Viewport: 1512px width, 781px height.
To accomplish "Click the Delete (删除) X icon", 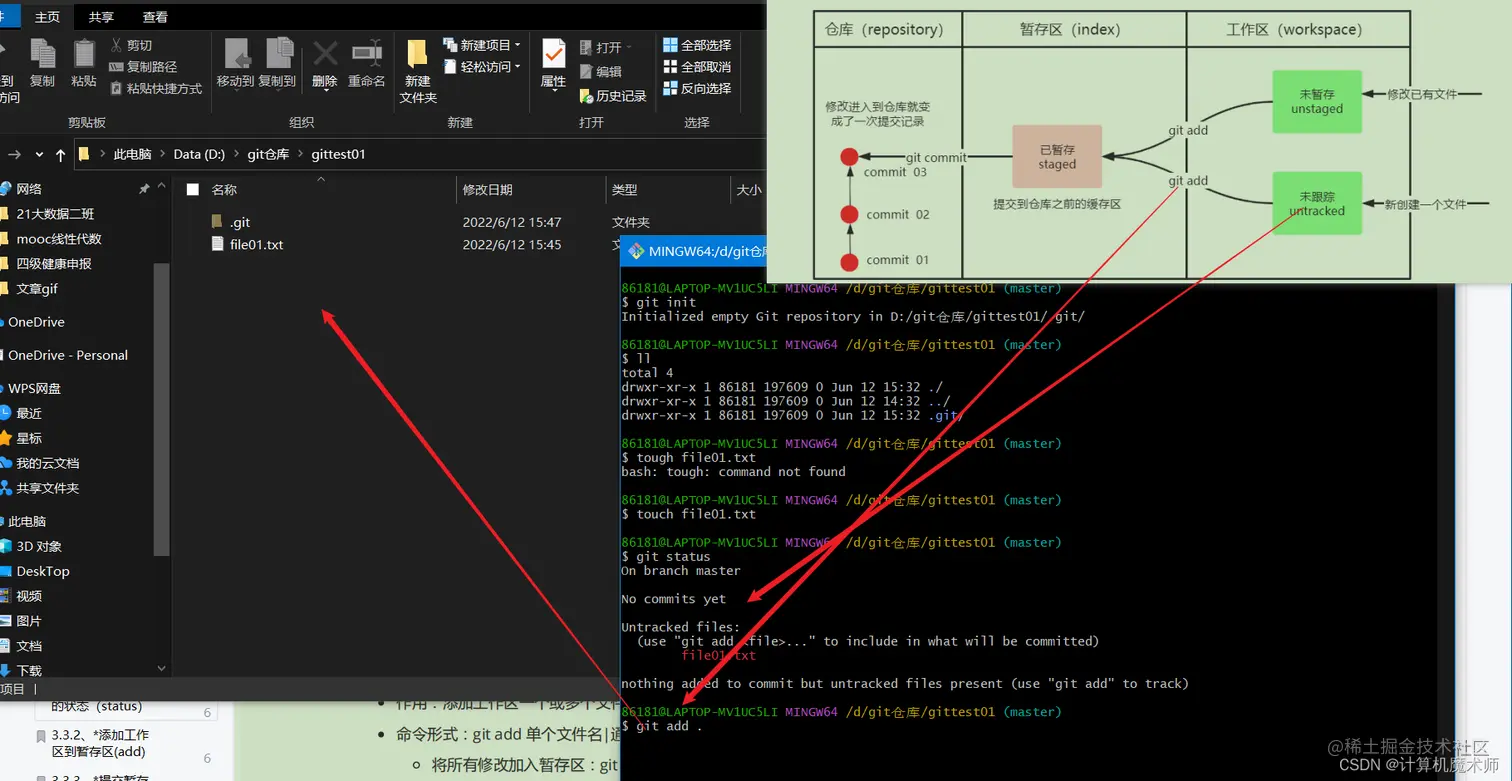I will click(x=325, y=53).
